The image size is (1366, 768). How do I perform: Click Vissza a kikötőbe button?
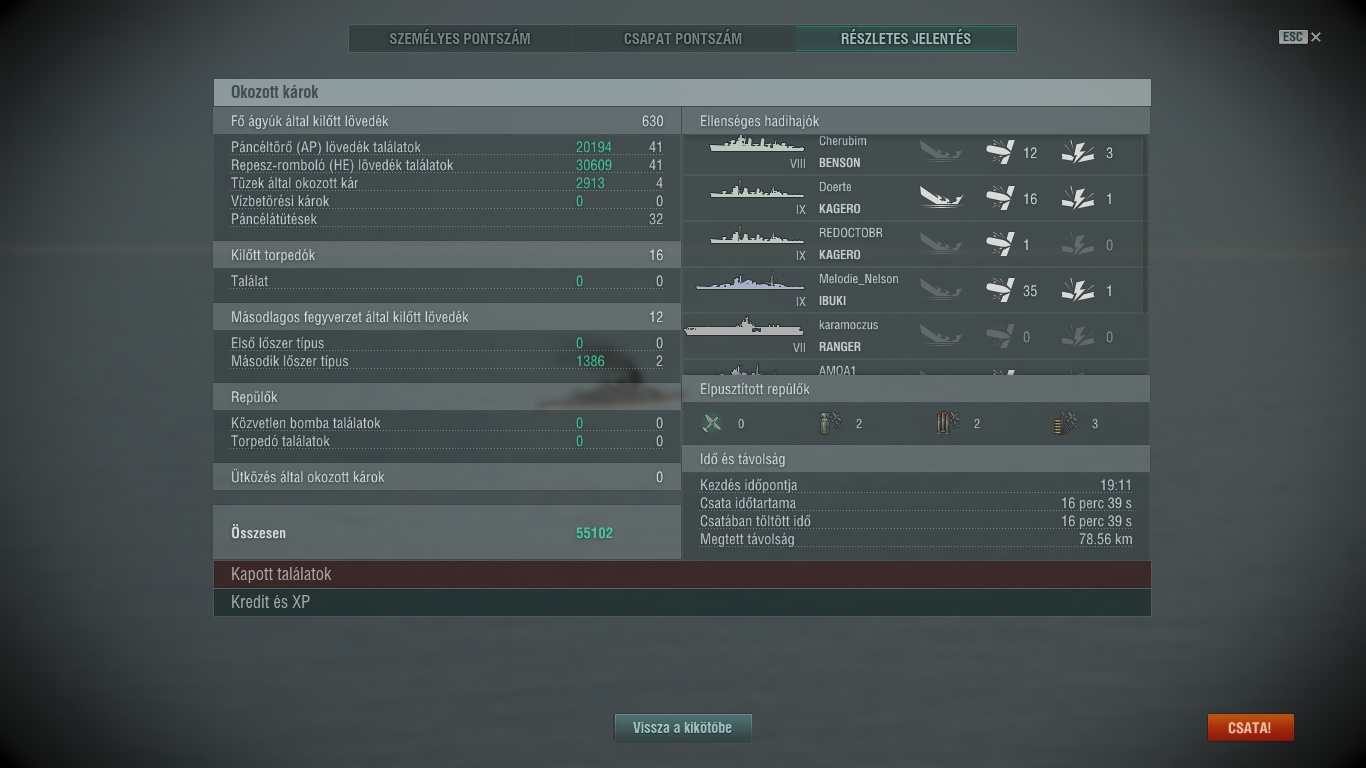(682, 728)
